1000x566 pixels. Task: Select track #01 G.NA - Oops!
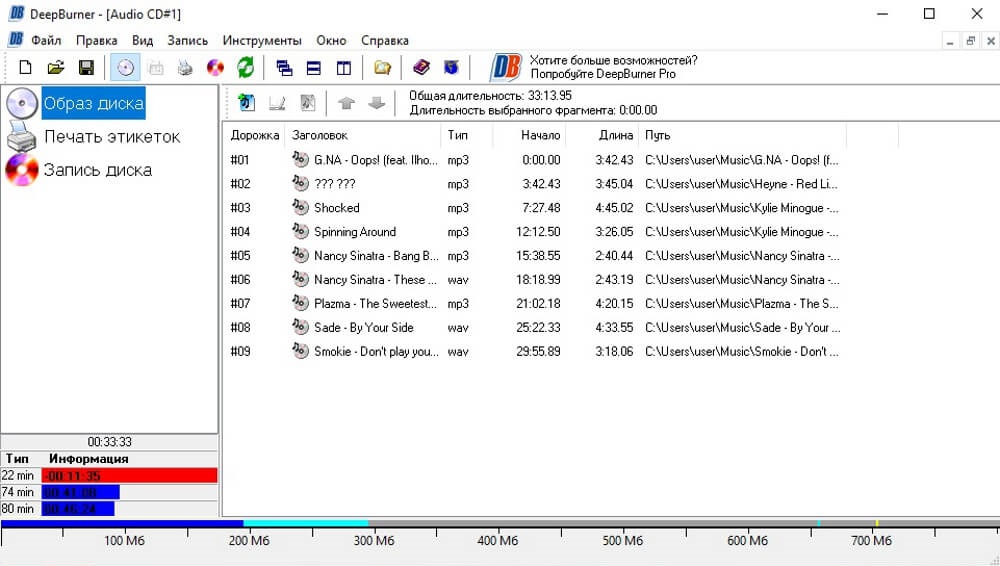534,160
